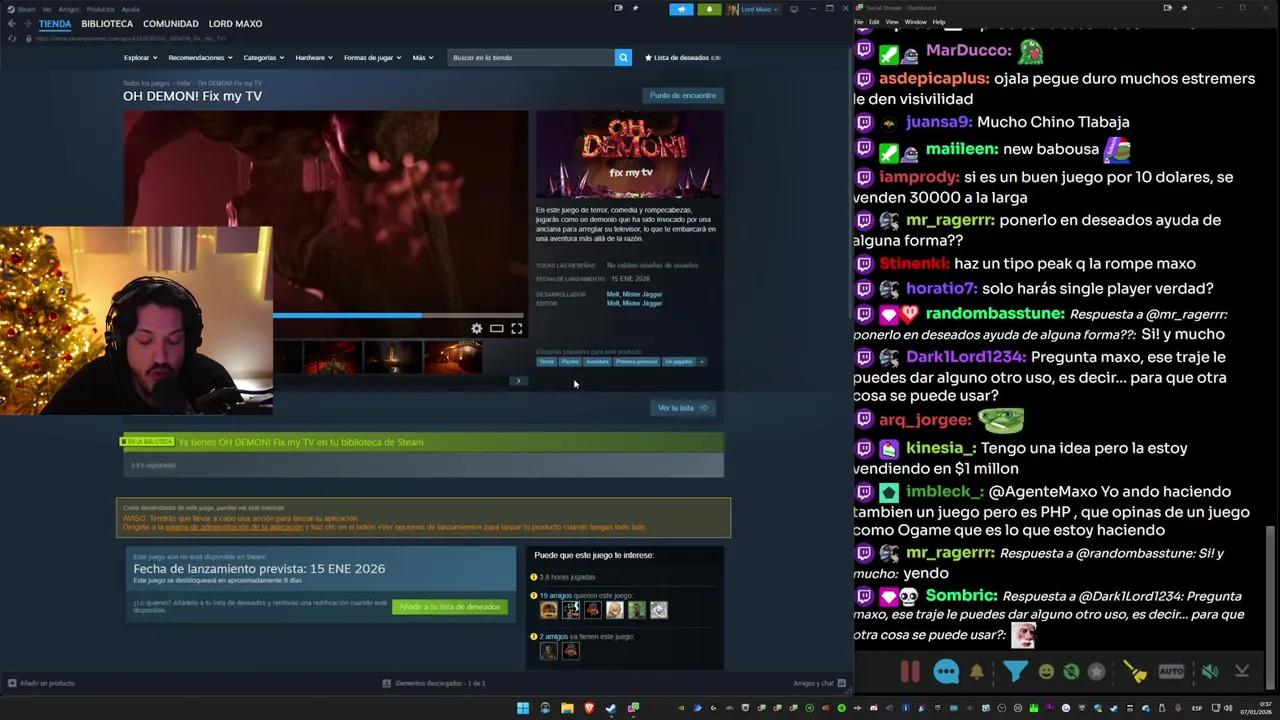The height and width of the screenshot is (720, 1280).
Task: Open the Melt, Mister Jägger developer link
Action: click(634, 295)
